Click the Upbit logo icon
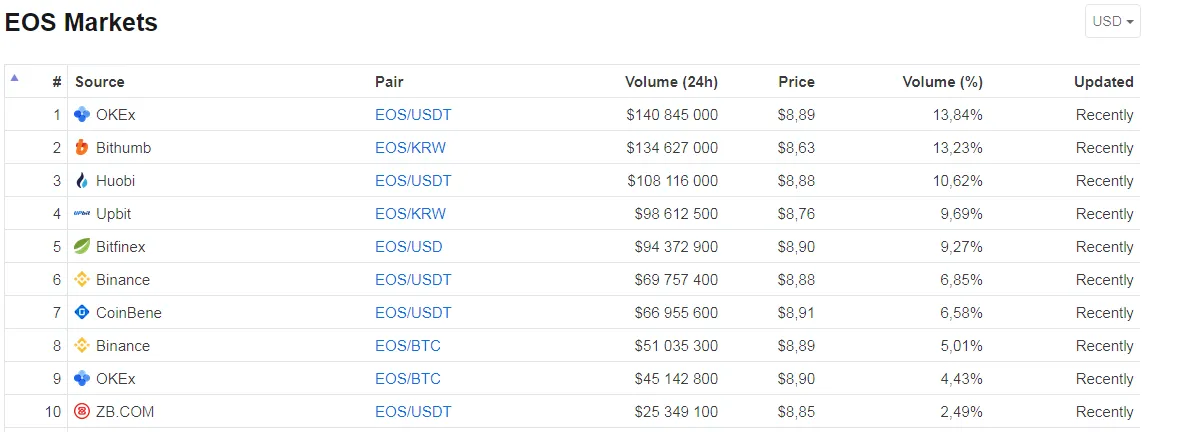 point(82,214)
